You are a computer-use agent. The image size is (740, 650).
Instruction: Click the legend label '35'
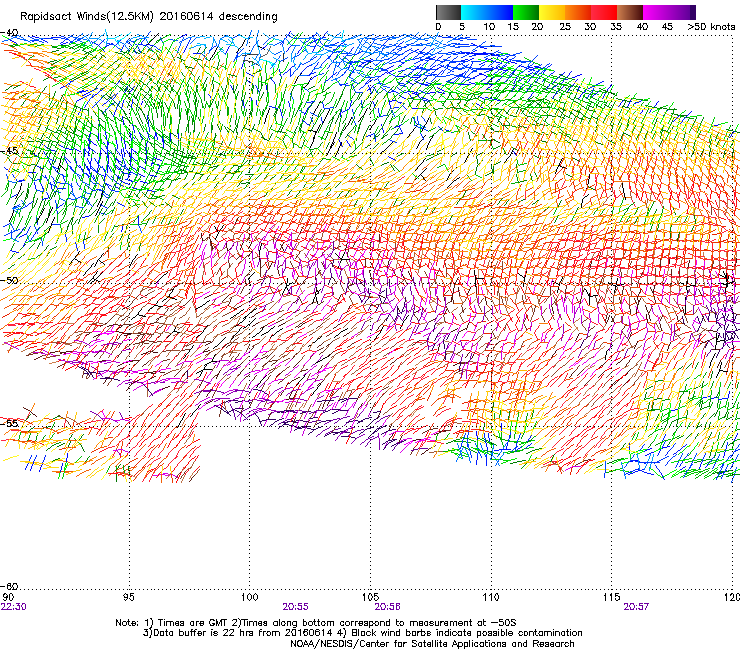point(616,27)
